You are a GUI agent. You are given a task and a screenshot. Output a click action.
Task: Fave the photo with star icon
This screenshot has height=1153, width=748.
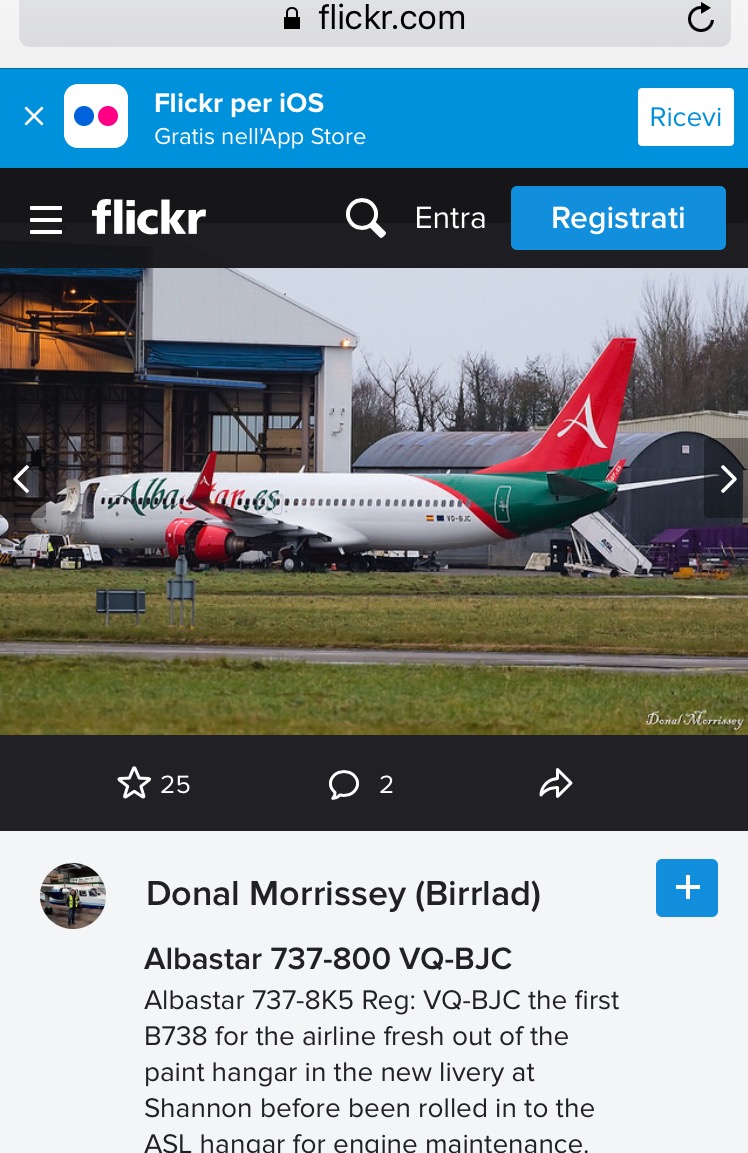coord(134,783)
